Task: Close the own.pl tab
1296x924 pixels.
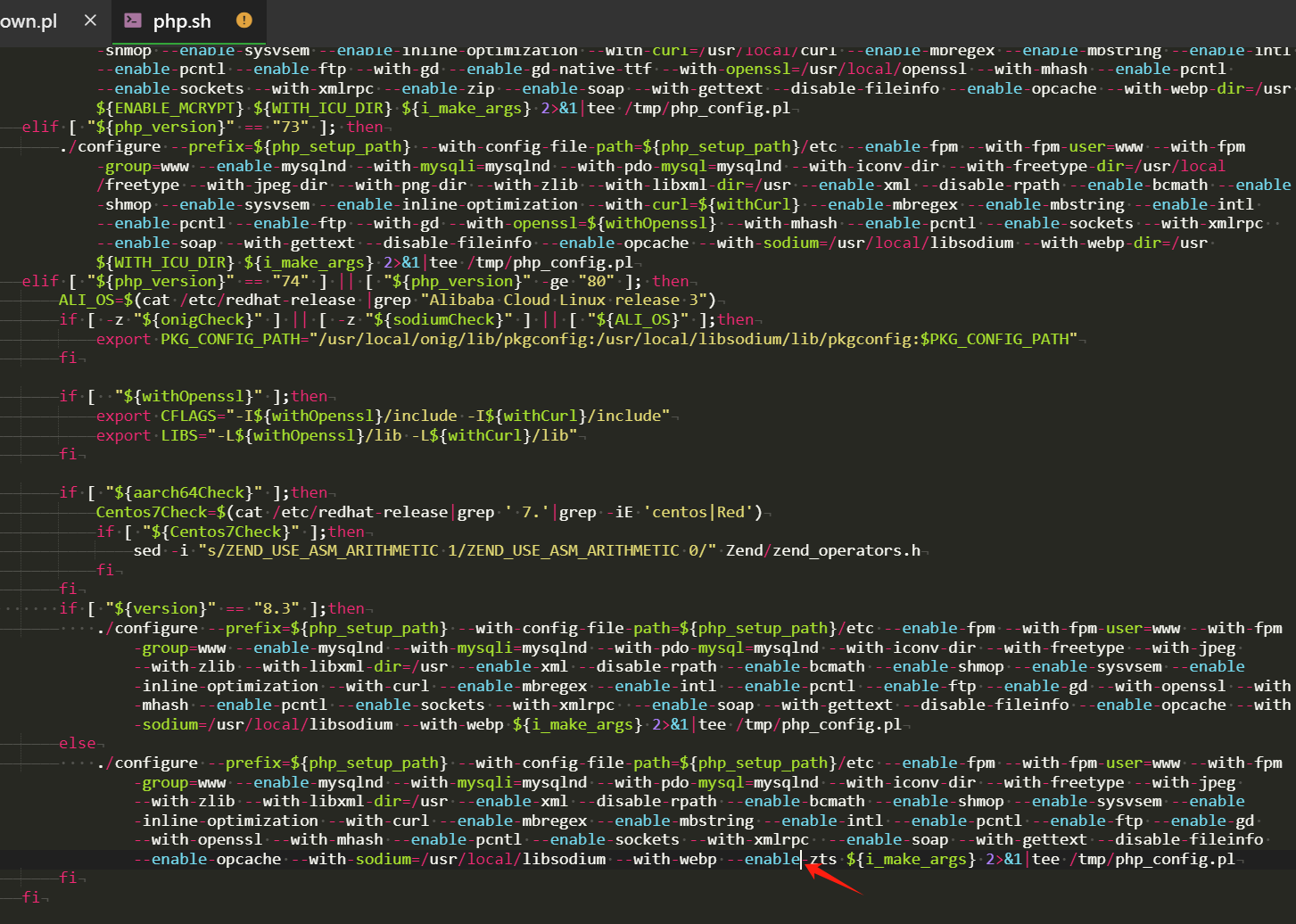Action: coord(90,20)
